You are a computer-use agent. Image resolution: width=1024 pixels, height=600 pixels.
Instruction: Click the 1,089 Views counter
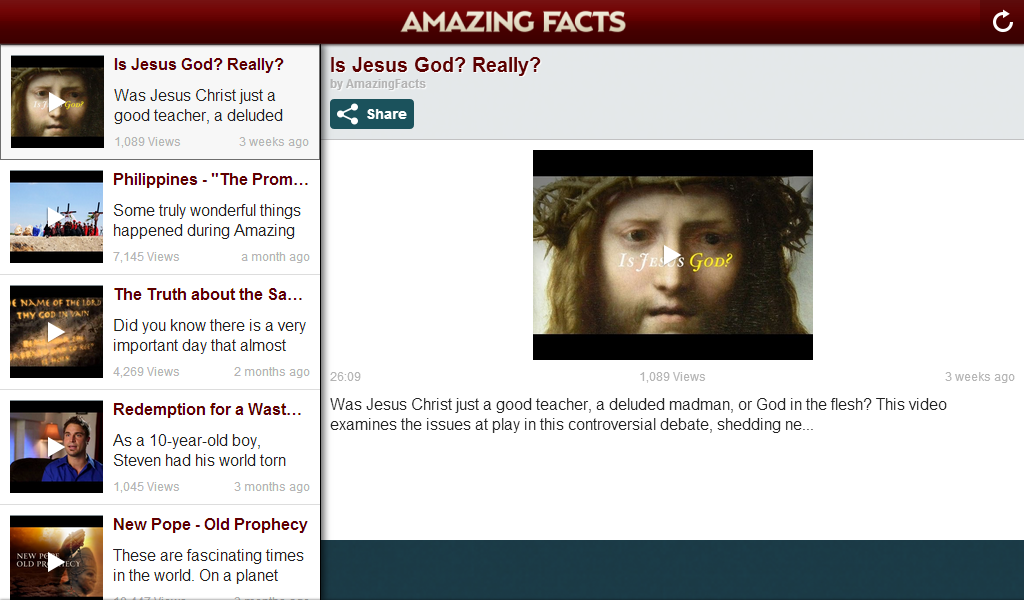coord(672,377)
